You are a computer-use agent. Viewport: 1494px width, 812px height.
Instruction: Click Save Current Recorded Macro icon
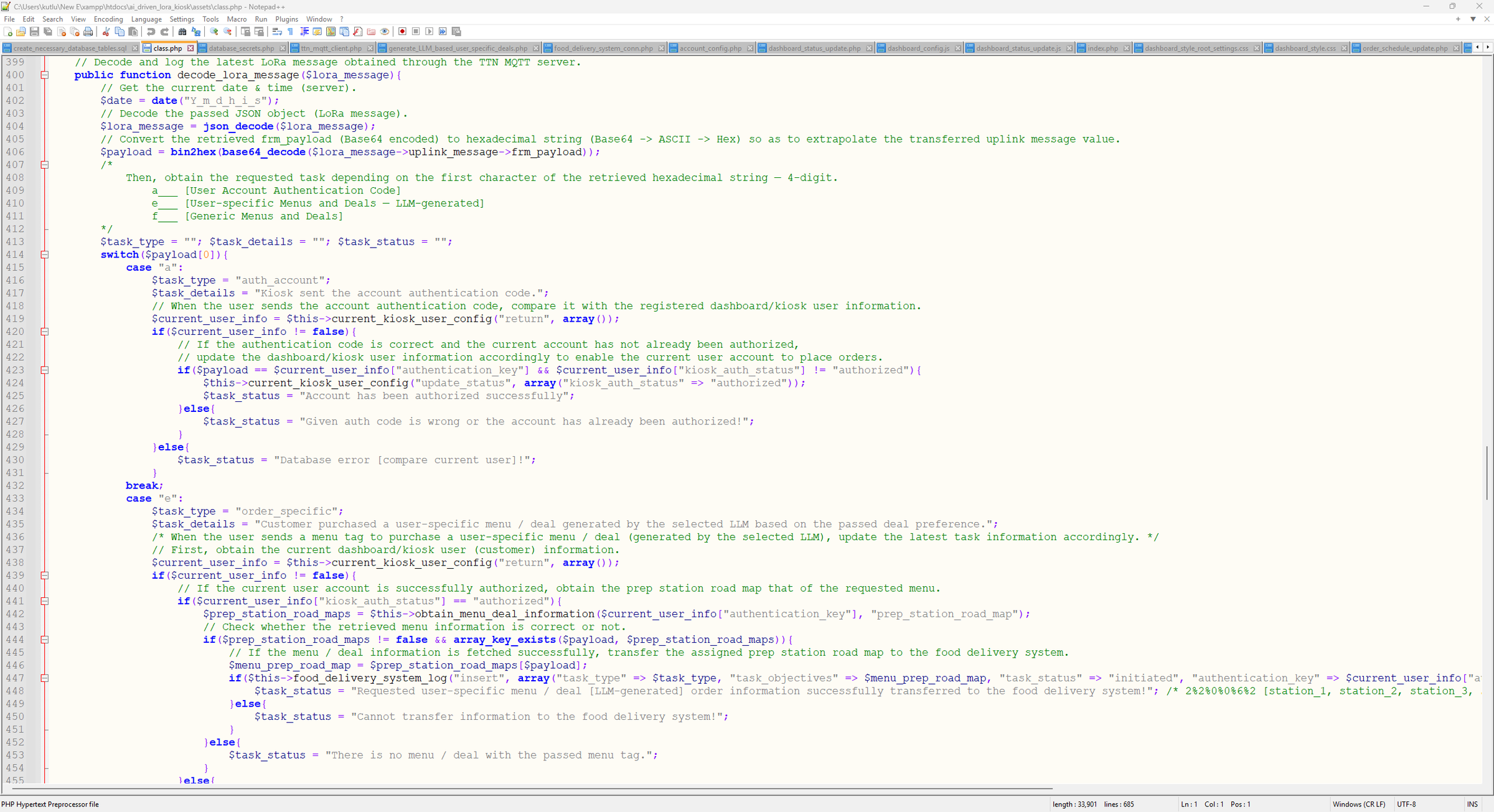[x=456, y=32]
